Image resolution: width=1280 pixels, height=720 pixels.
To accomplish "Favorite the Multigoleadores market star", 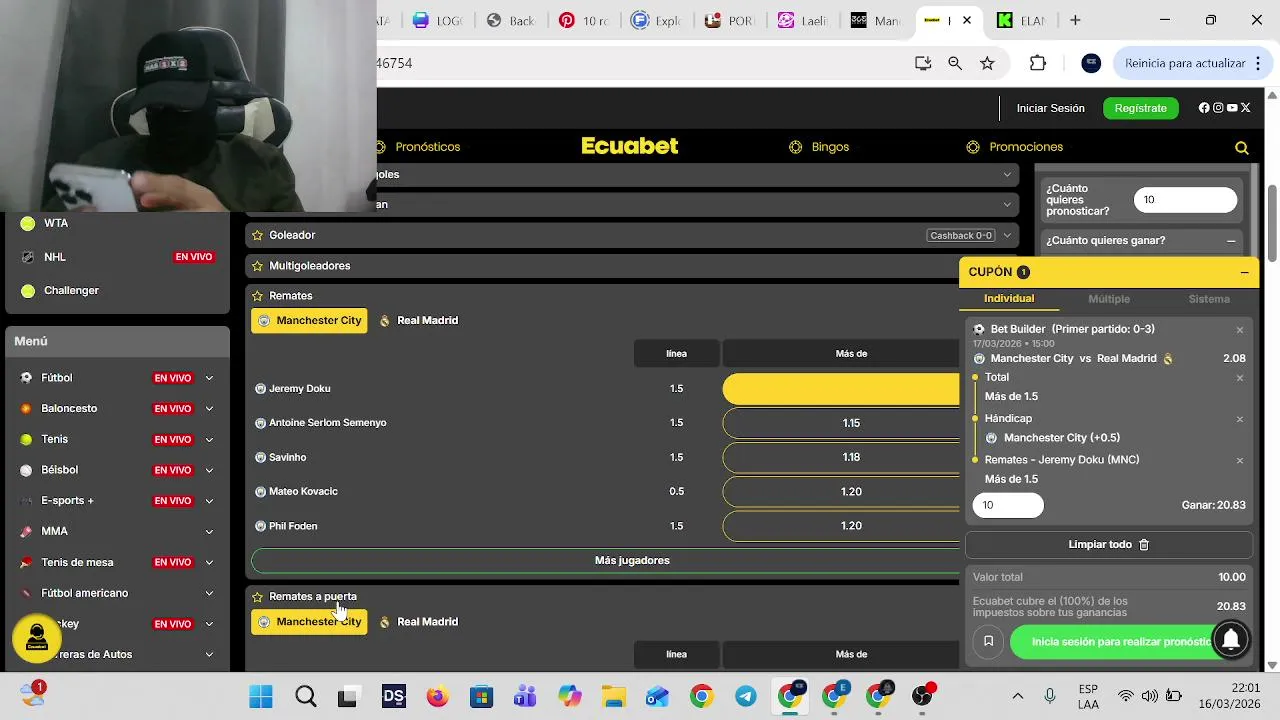I will (x=258, y=266).
